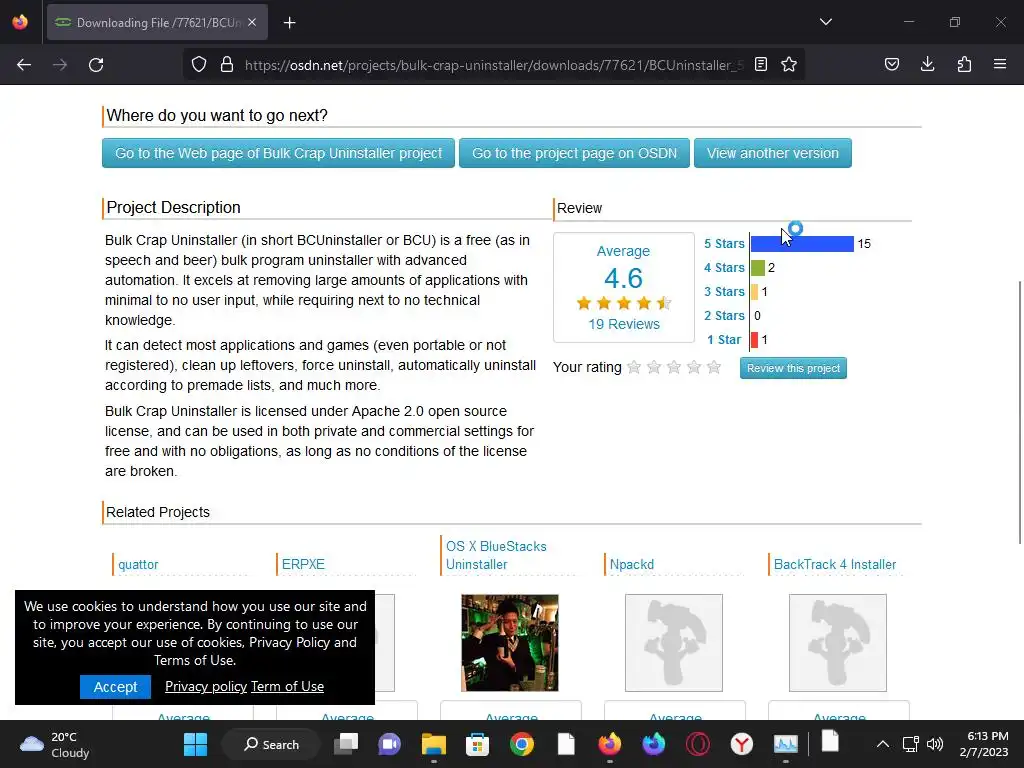Click the osdn.net URL address field
Viewport: 1024px width, 768px height.
tap(493, 65)
